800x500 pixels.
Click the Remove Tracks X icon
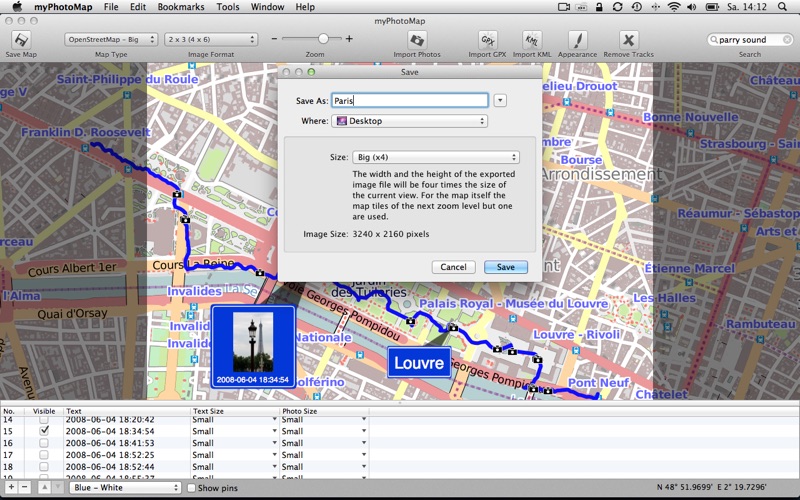(x=628, y=40)
